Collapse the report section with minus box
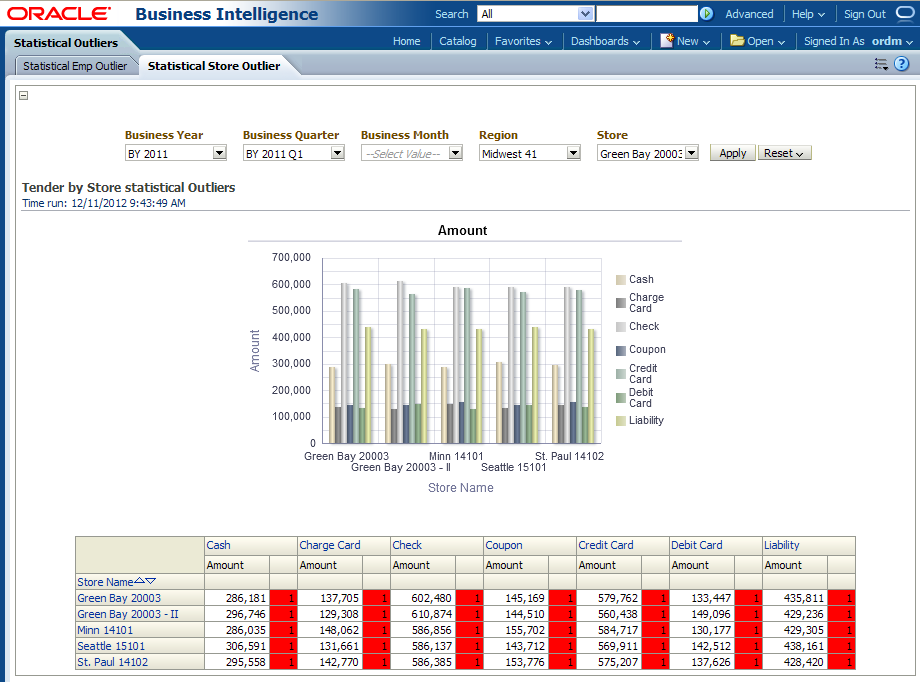The height and width of the screenshot is (682, 920). click(x=24, y=96)
